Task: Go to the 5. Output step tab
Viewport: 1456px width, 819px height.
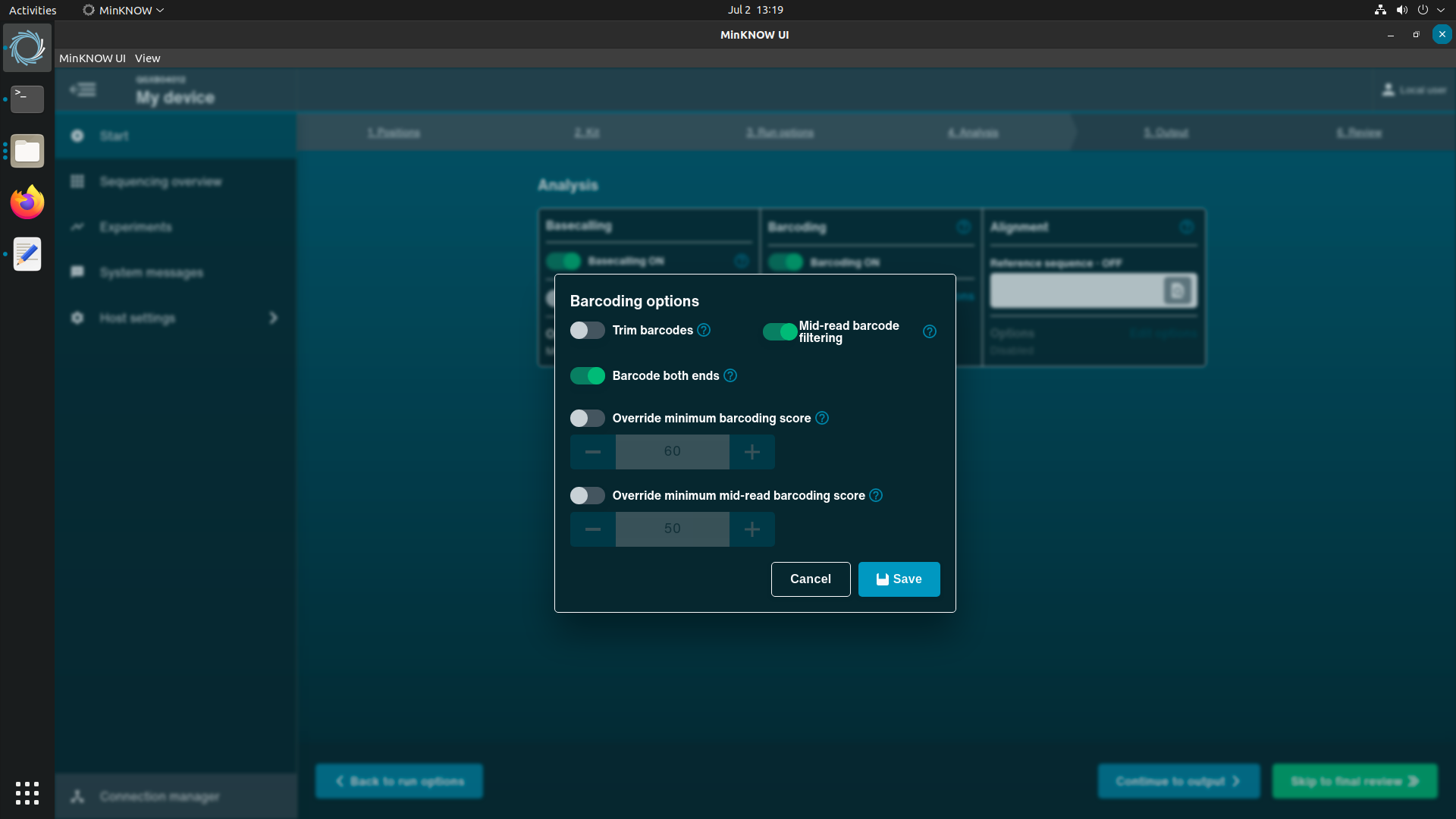Action: [x=1166, y=133]
